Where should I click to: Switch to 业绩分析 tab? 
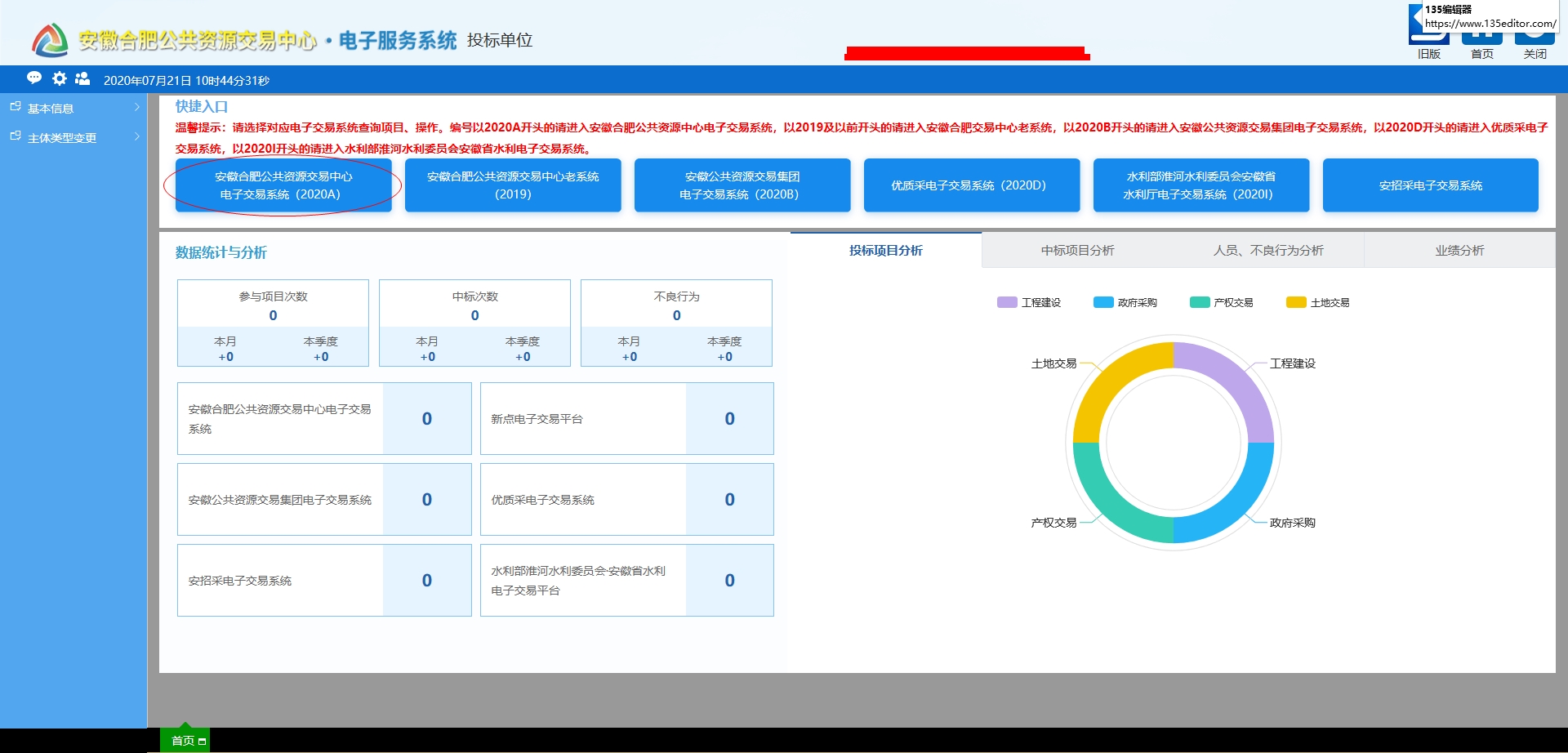click(1459, 250)
